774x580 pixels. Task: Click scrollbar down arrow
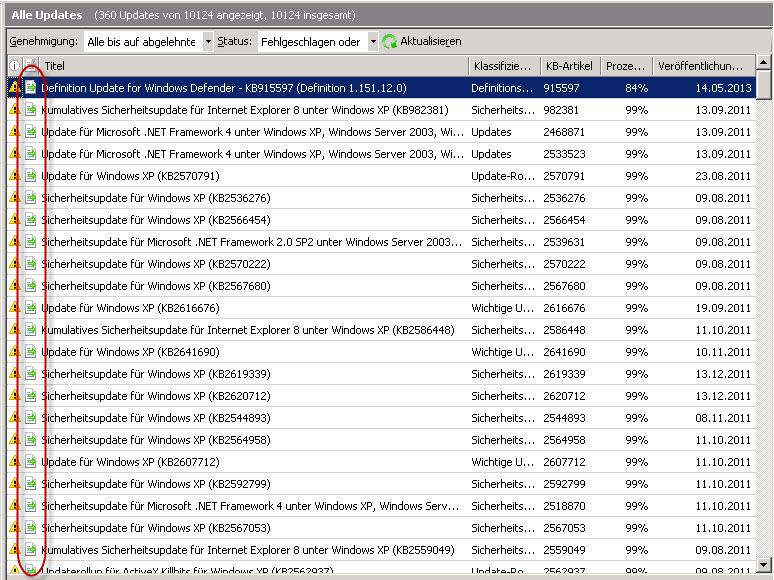[764, 564]
